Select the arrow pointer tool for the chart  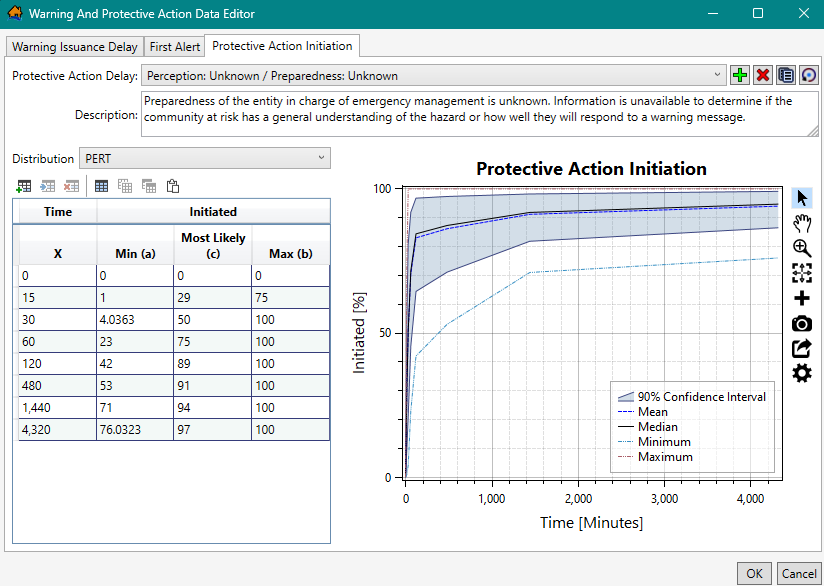tap(801, 197)
